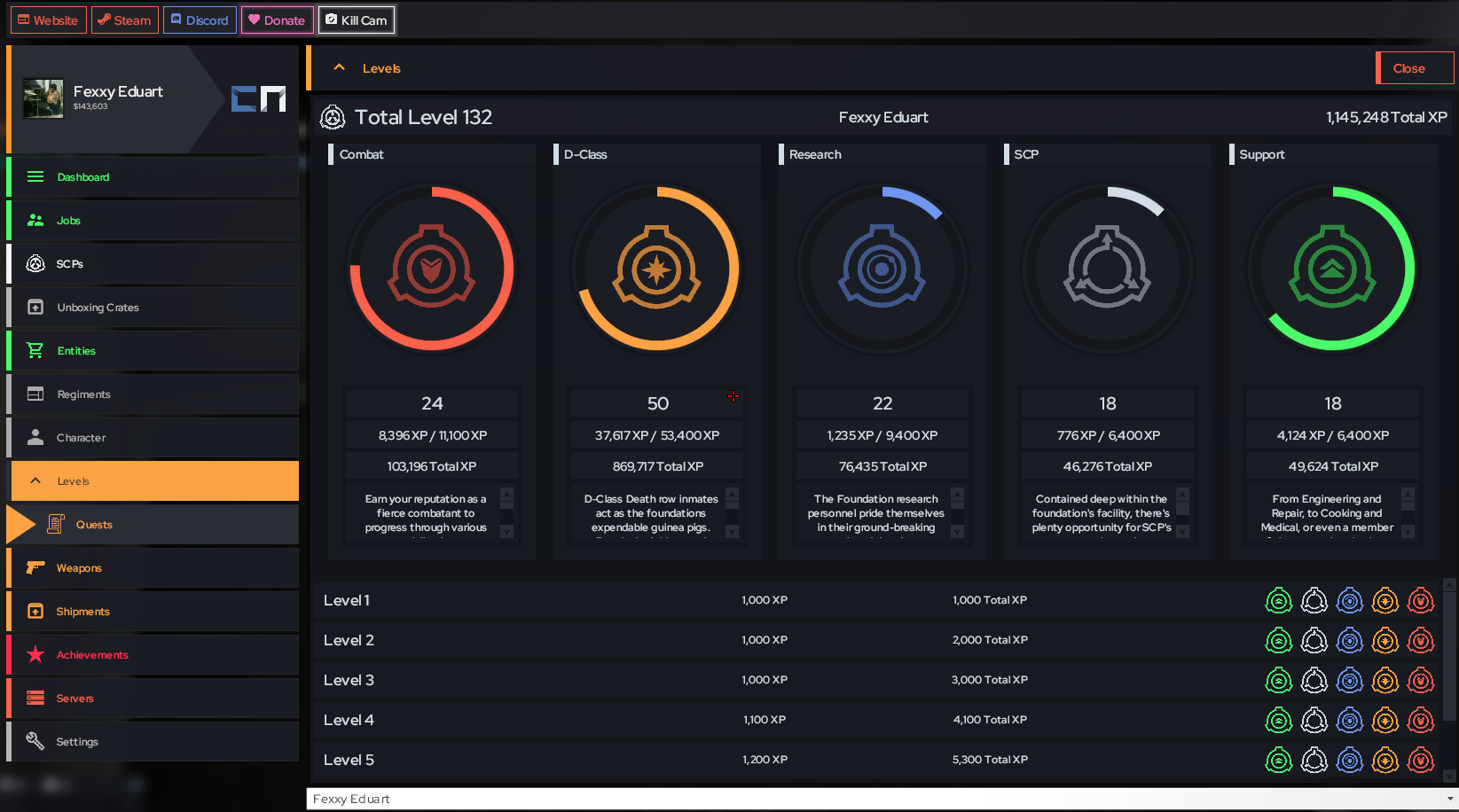The width and height of the screenshot is (1459, 812).
Task: Select the Level 1 row label
Action: pyautogui.click(x=347, y=600)
